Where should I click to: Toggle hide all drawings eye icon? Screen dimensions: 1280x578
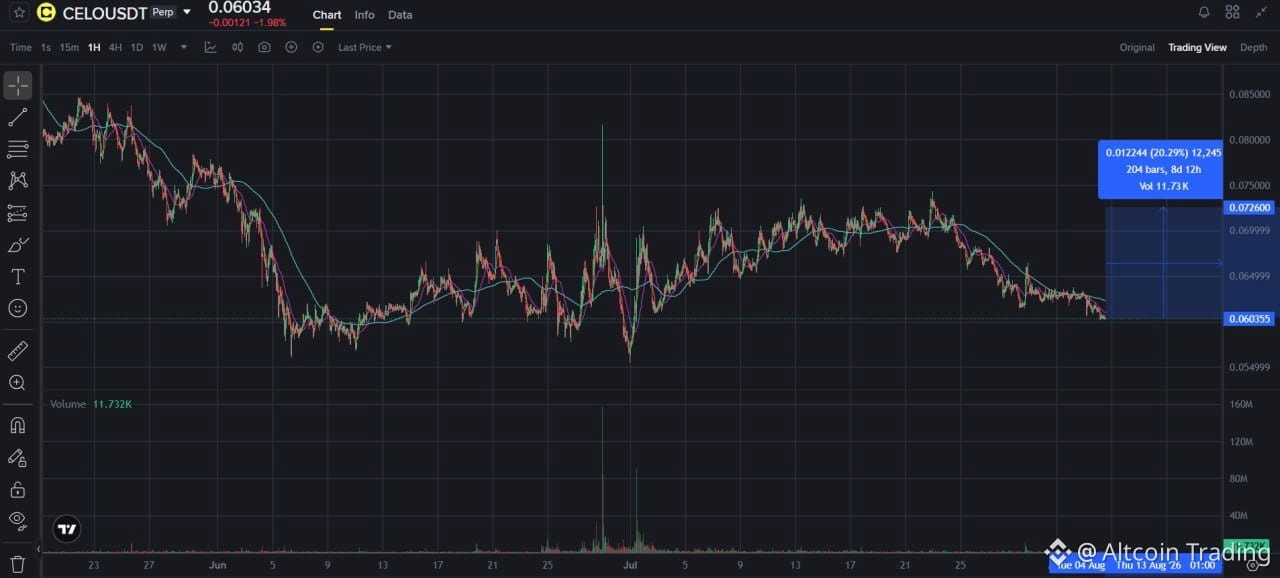pos(18,520)
